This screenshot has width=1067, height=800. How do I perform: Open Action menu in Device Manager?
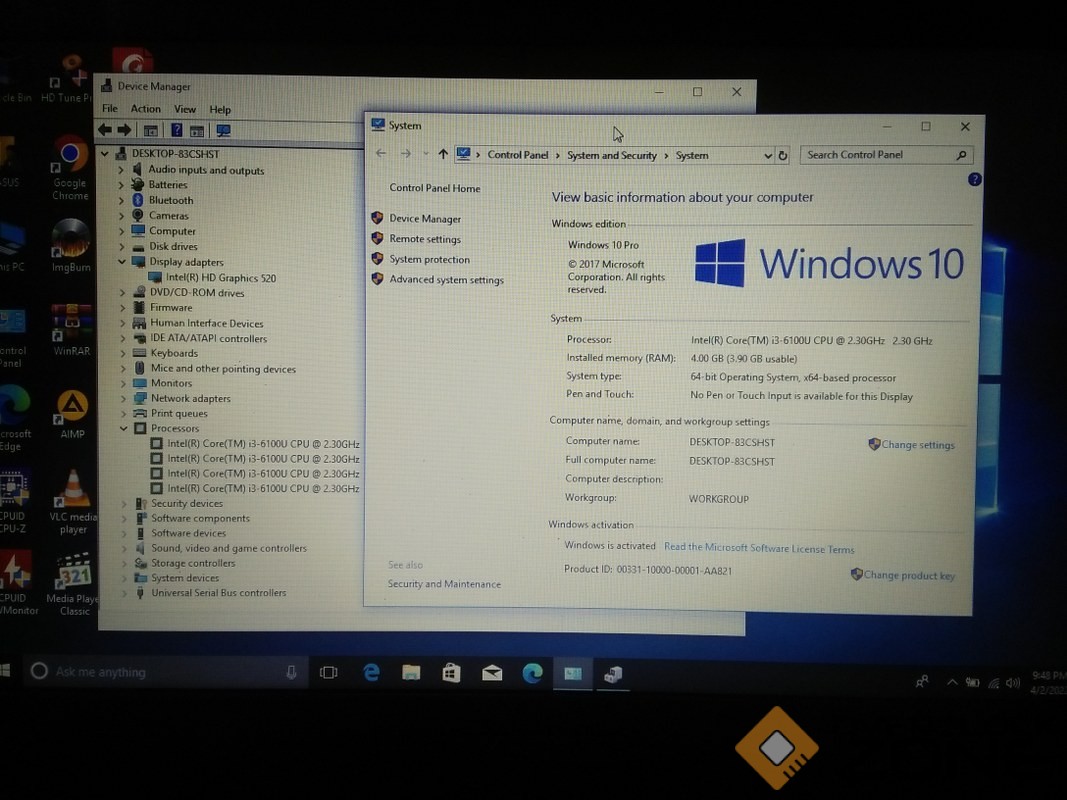(146, 109)
